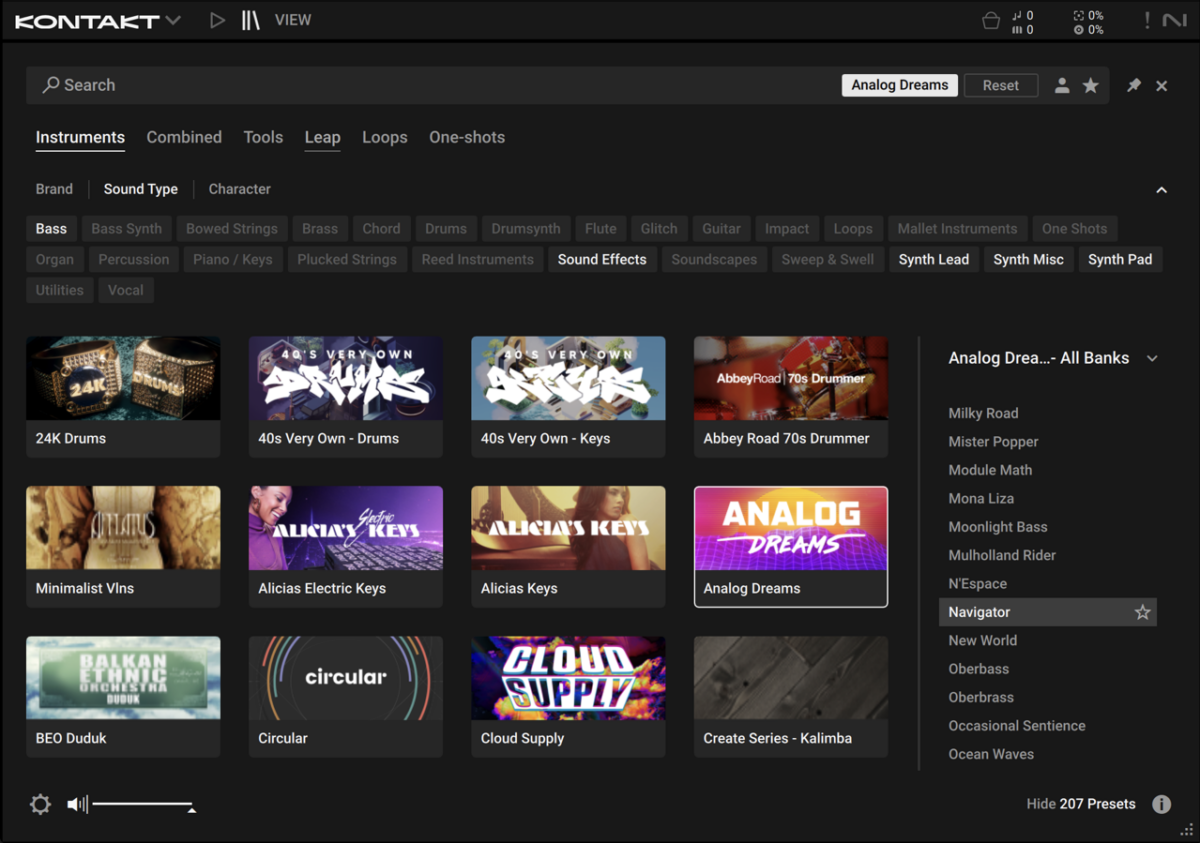Viewport: 1200px width, 843px height.
Task: Select the Character filter tab
Action: coord(239,189)
